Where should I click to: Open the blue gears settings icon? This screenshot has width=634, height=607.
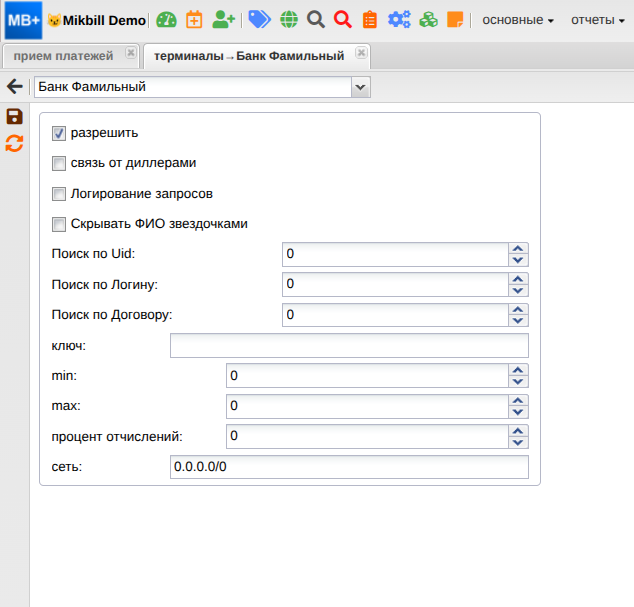[399, 19]
